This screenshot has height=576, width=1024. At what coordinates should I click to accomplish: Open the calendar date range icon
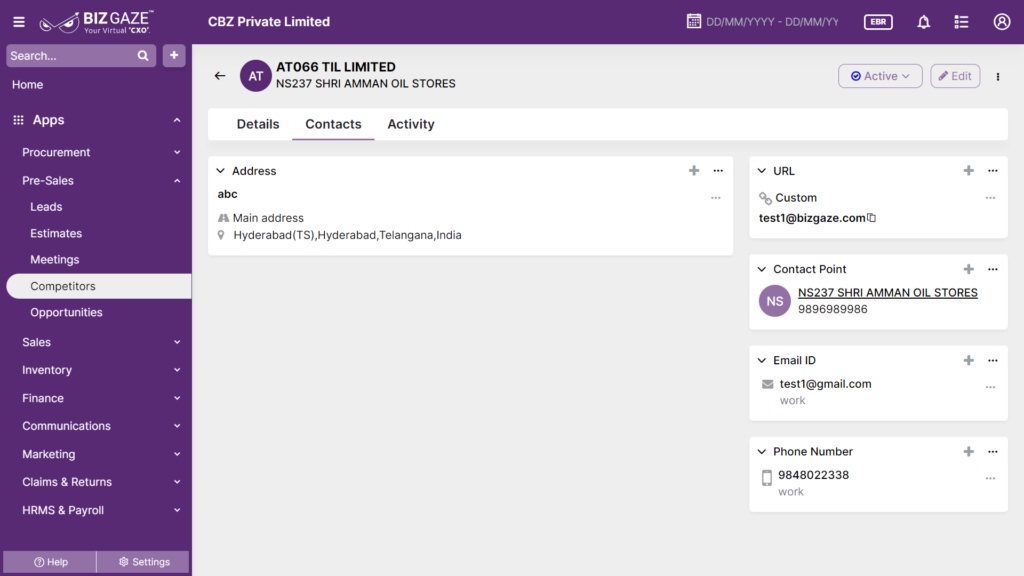click(694, 22)
